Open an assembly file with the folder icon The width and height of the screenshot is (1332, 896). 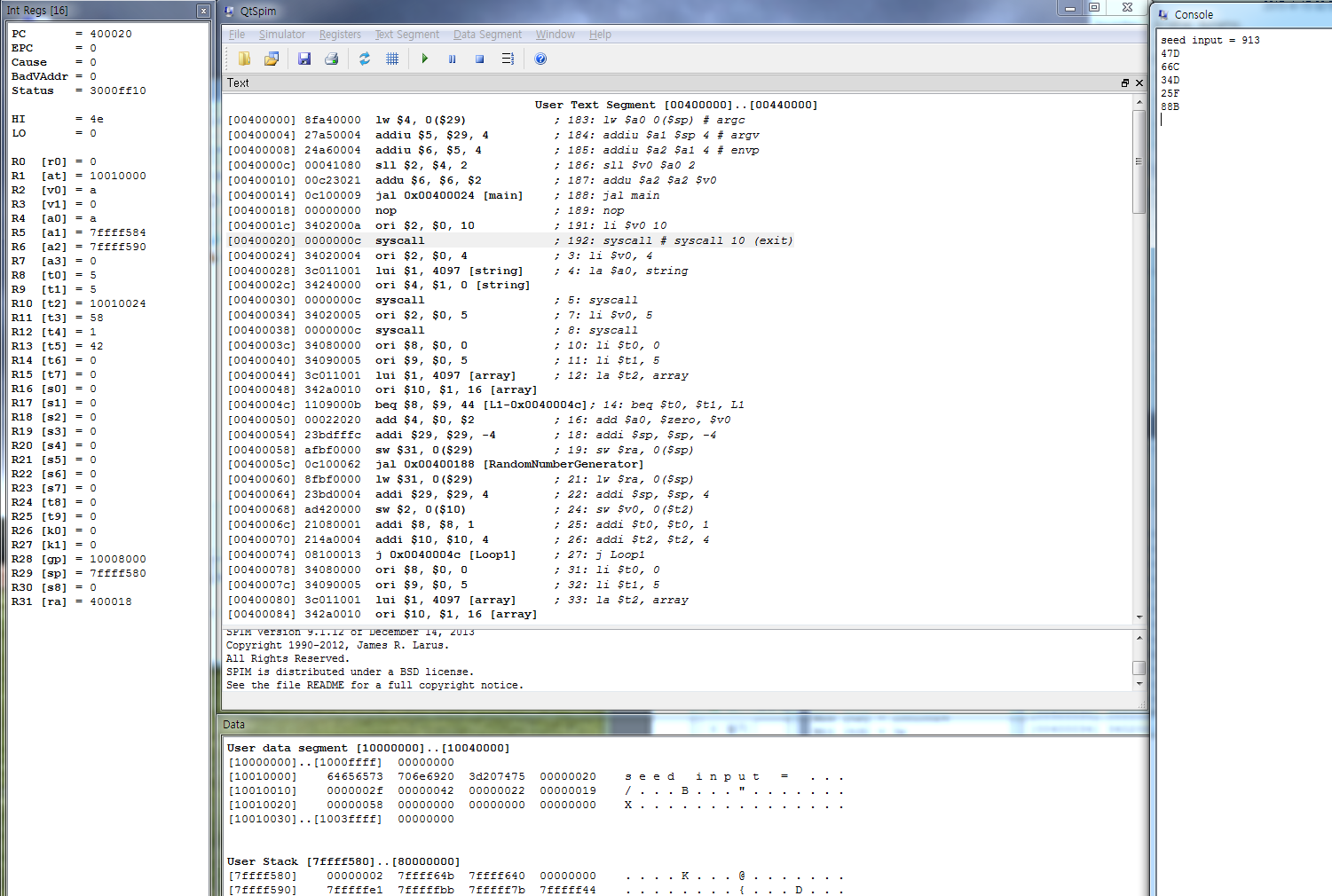(272, 58)
